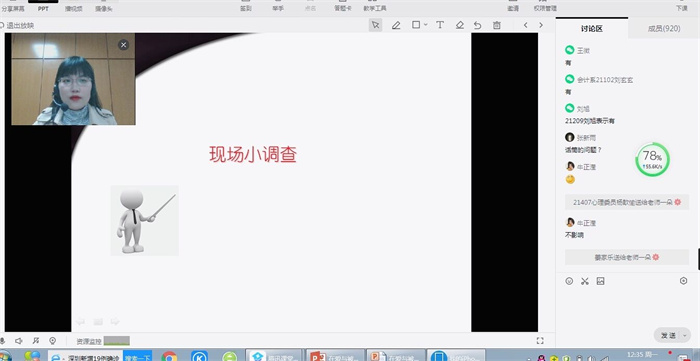
Task: Clear annotations with trash icon
Action: 496,25
